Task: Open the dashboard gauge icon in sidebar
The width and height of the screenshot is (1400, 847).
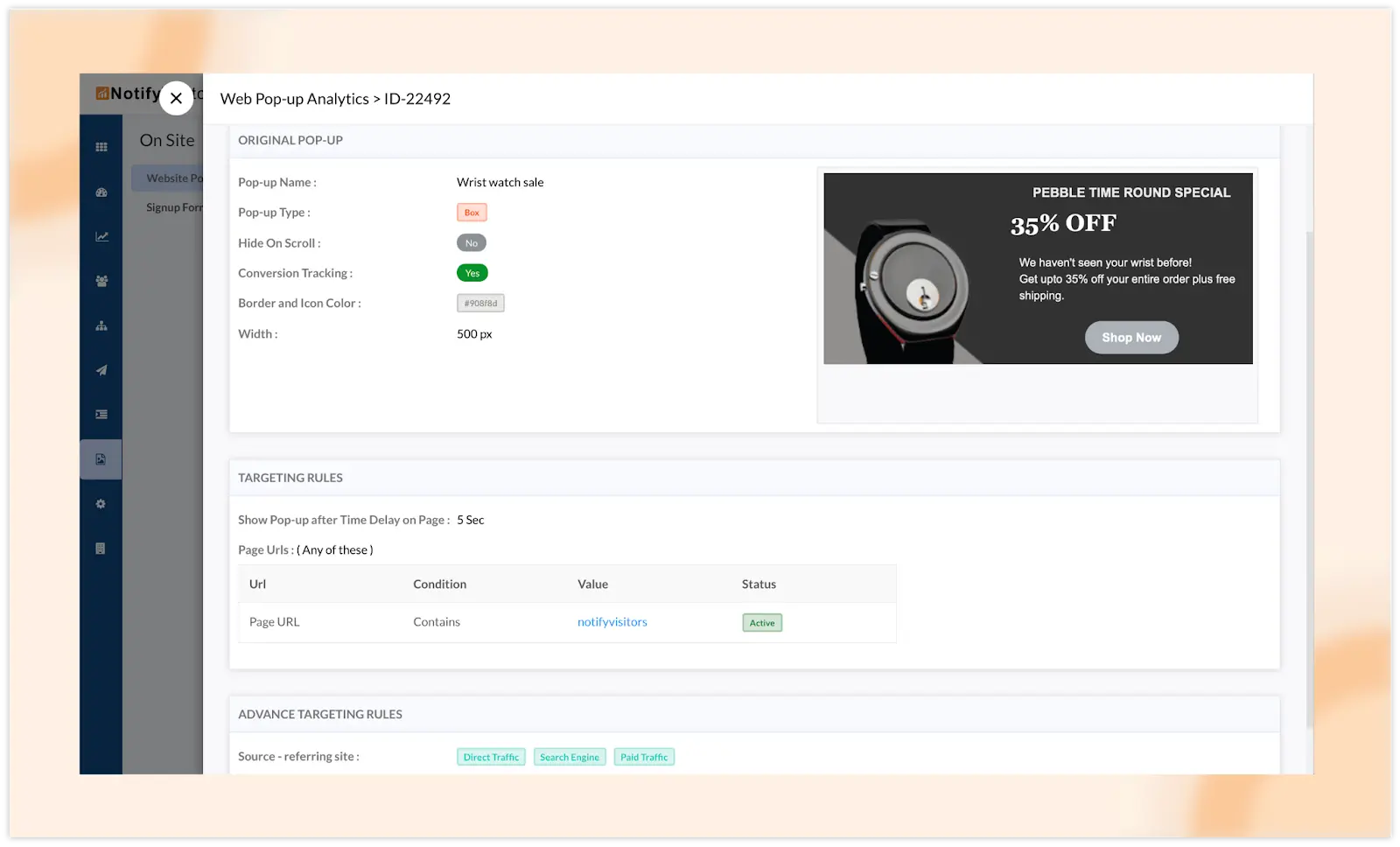Action: (x=101, y=192)
